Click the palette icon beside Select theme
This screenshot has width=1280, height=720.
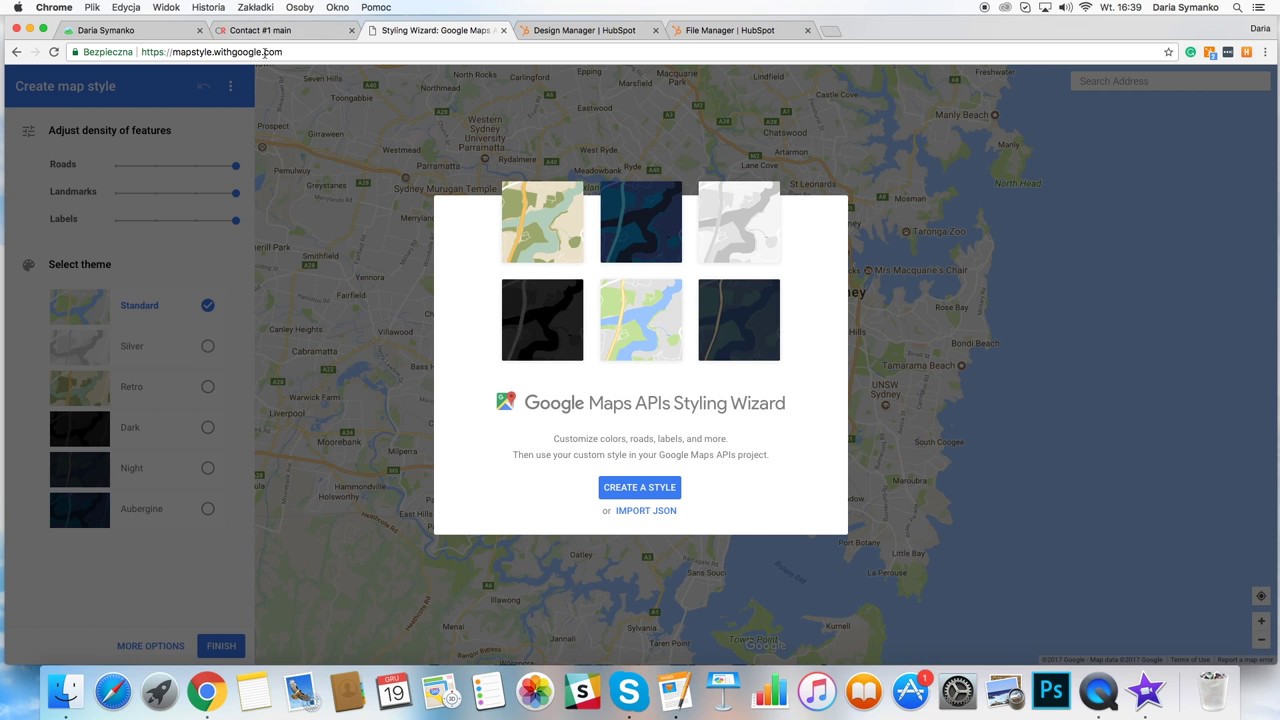click(29, 265)
